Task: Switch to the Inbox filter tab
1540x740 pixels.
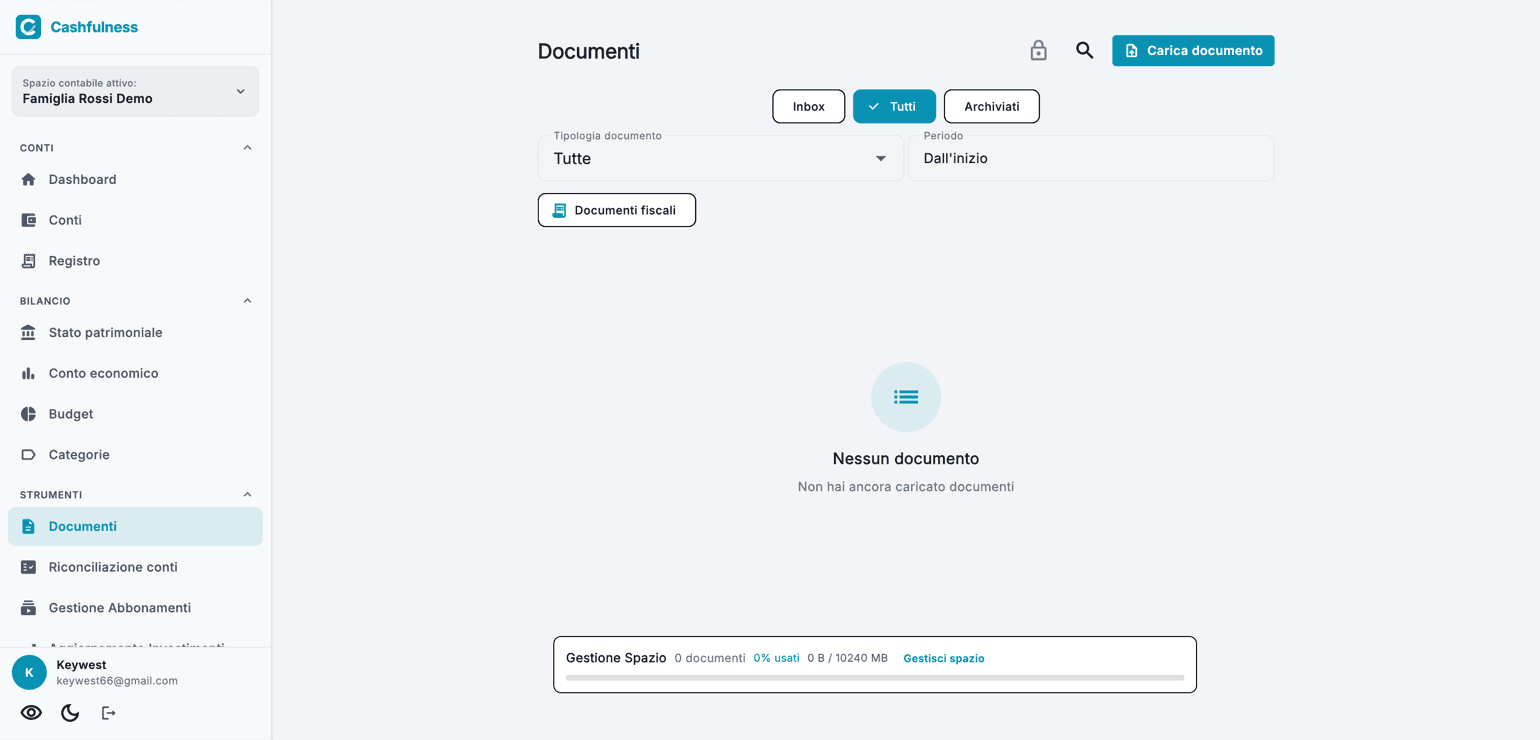Action: tap(809, 106)
